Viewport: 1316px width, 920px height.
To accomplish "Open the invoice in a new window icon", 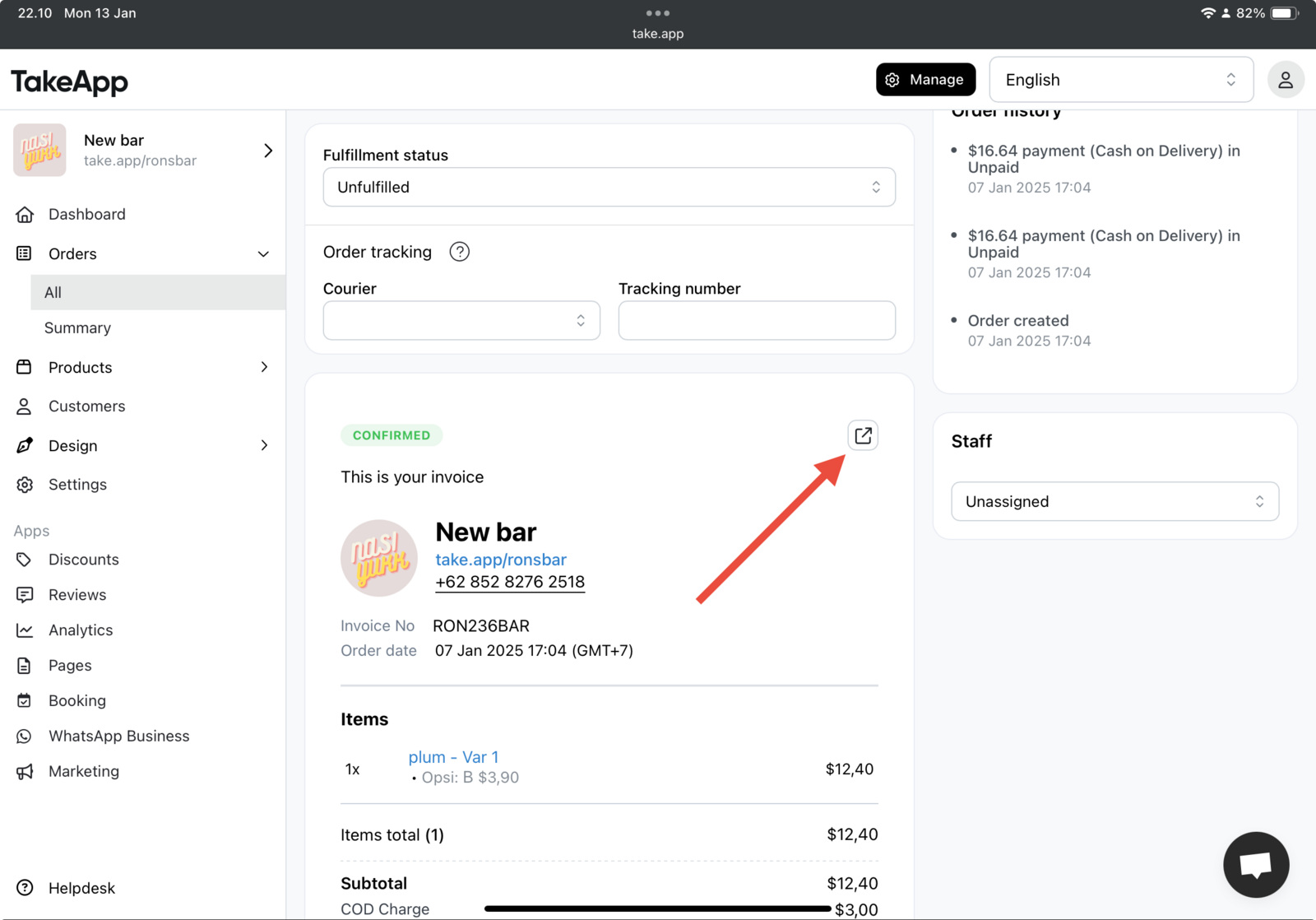I will coord(863,435).
